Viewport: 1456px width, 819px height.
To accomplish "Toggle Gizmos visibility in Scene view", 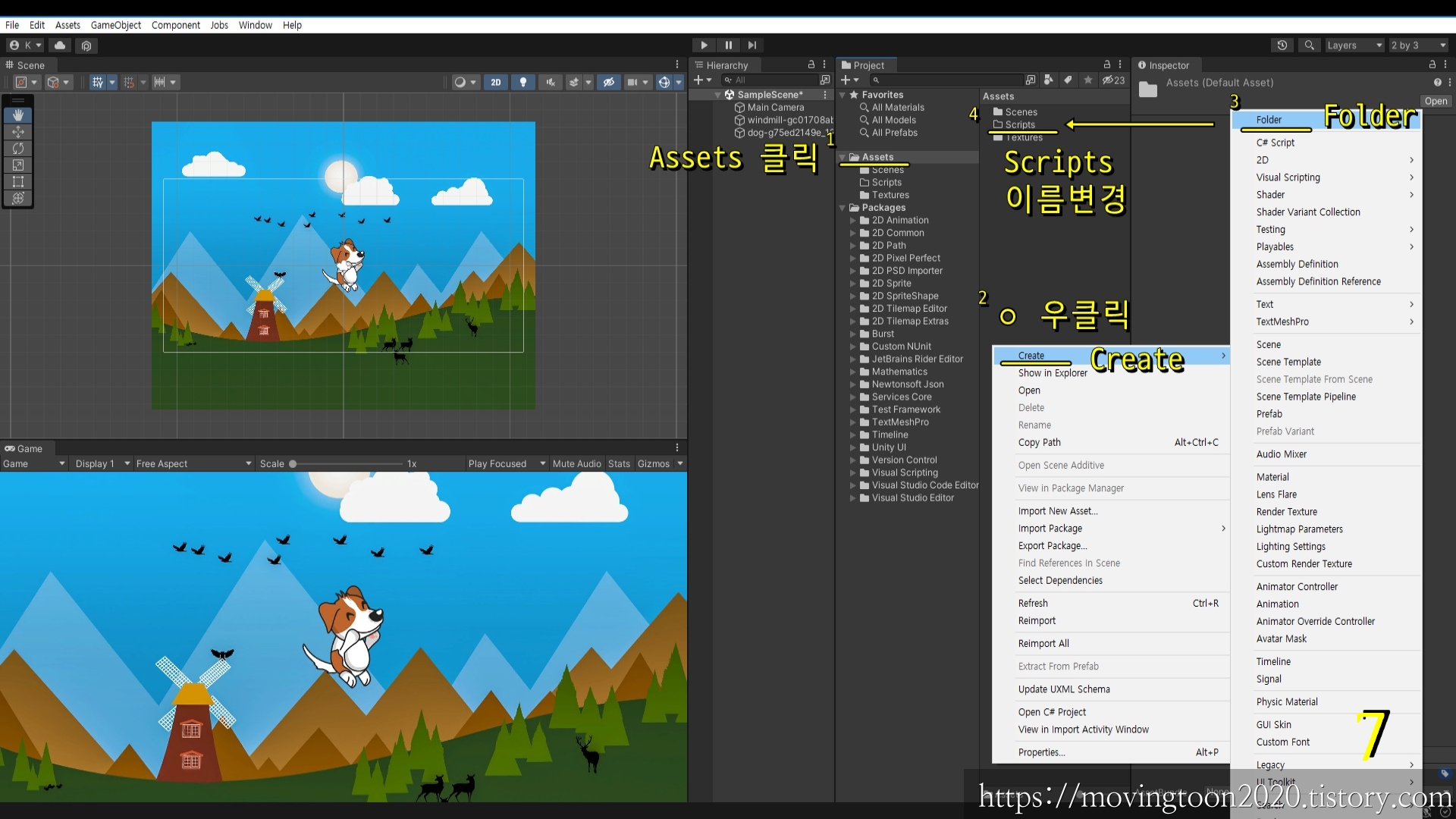I will click(664, 83).
